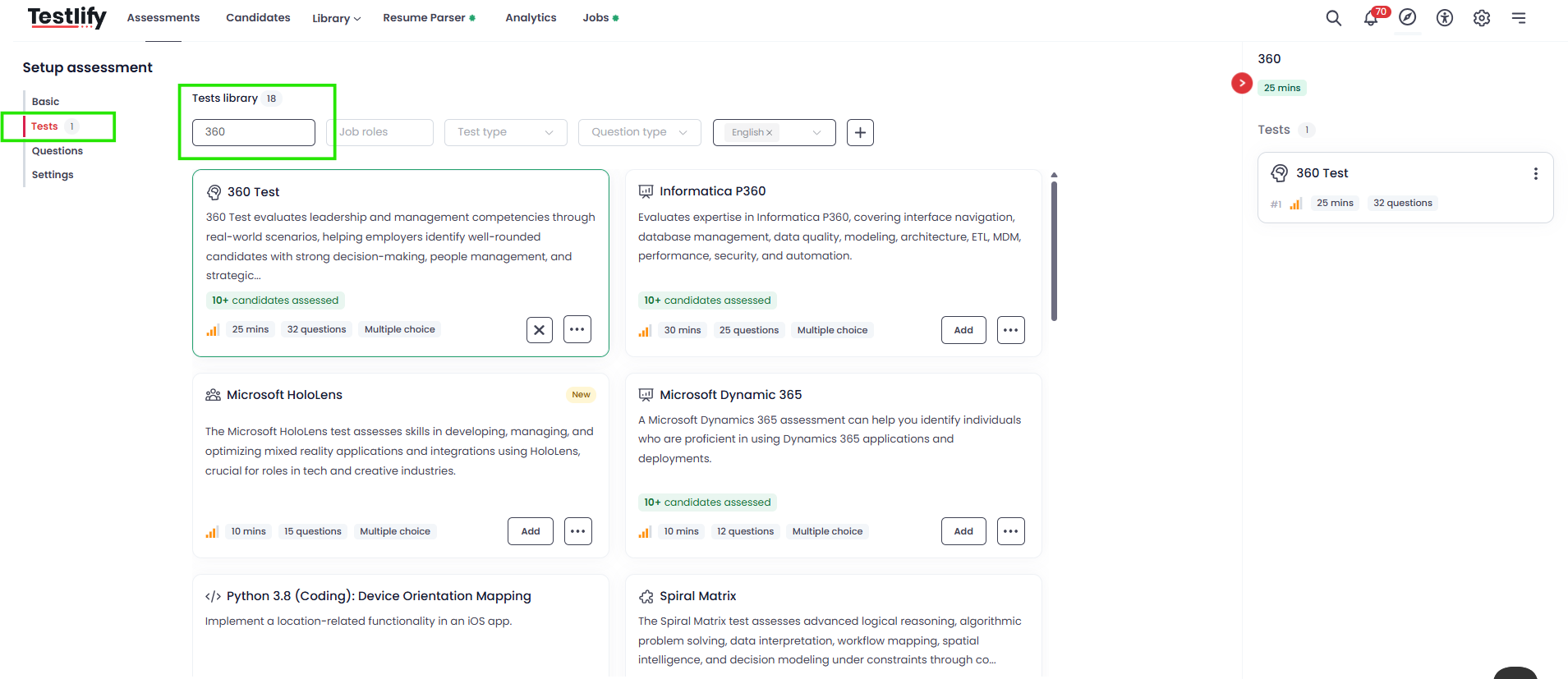1568x679 pixels.
Task: Open the search magnifier icon
Action: pyautogui.click(x=1333, y=18)
